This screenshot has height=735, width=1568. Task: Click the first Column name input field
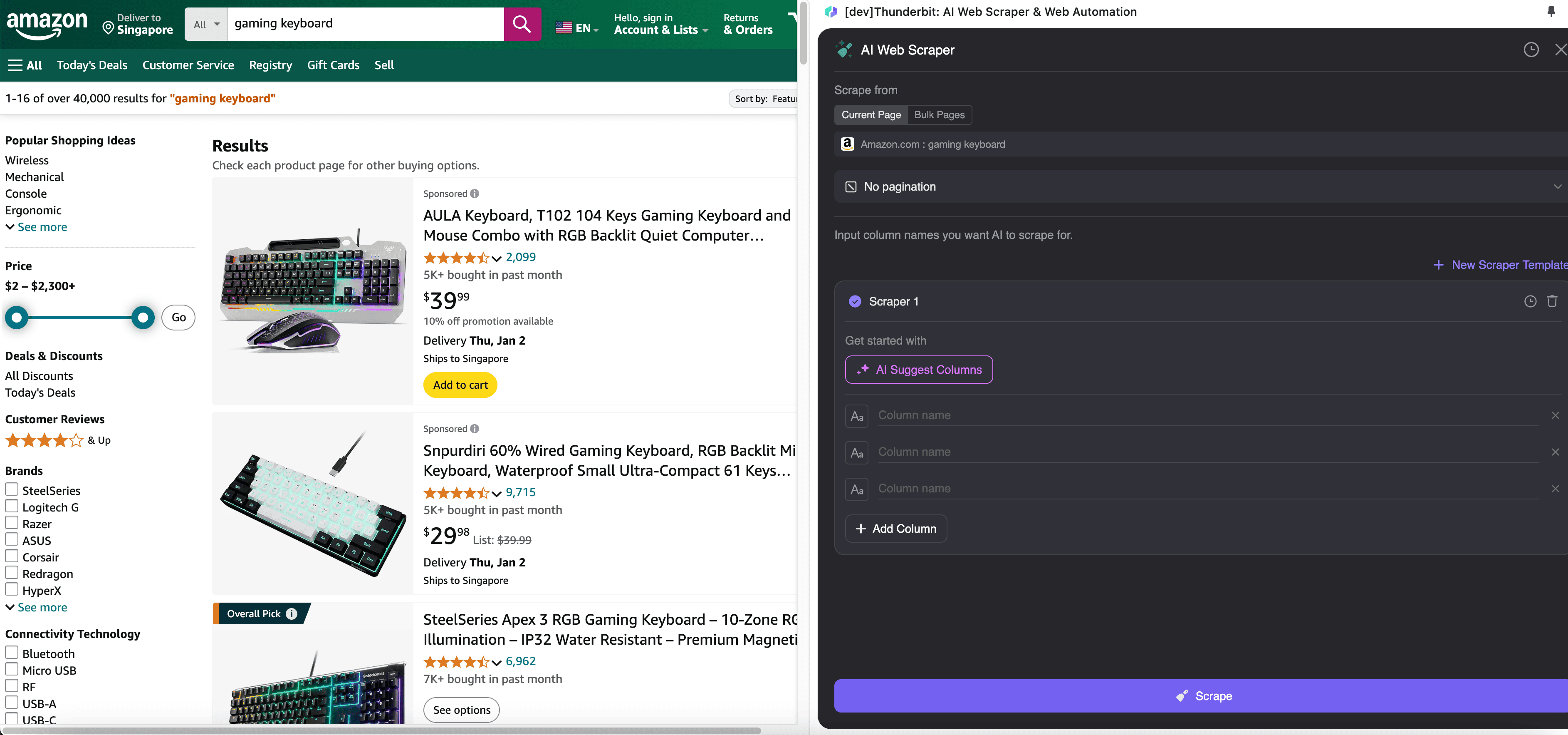(1208, 415)
